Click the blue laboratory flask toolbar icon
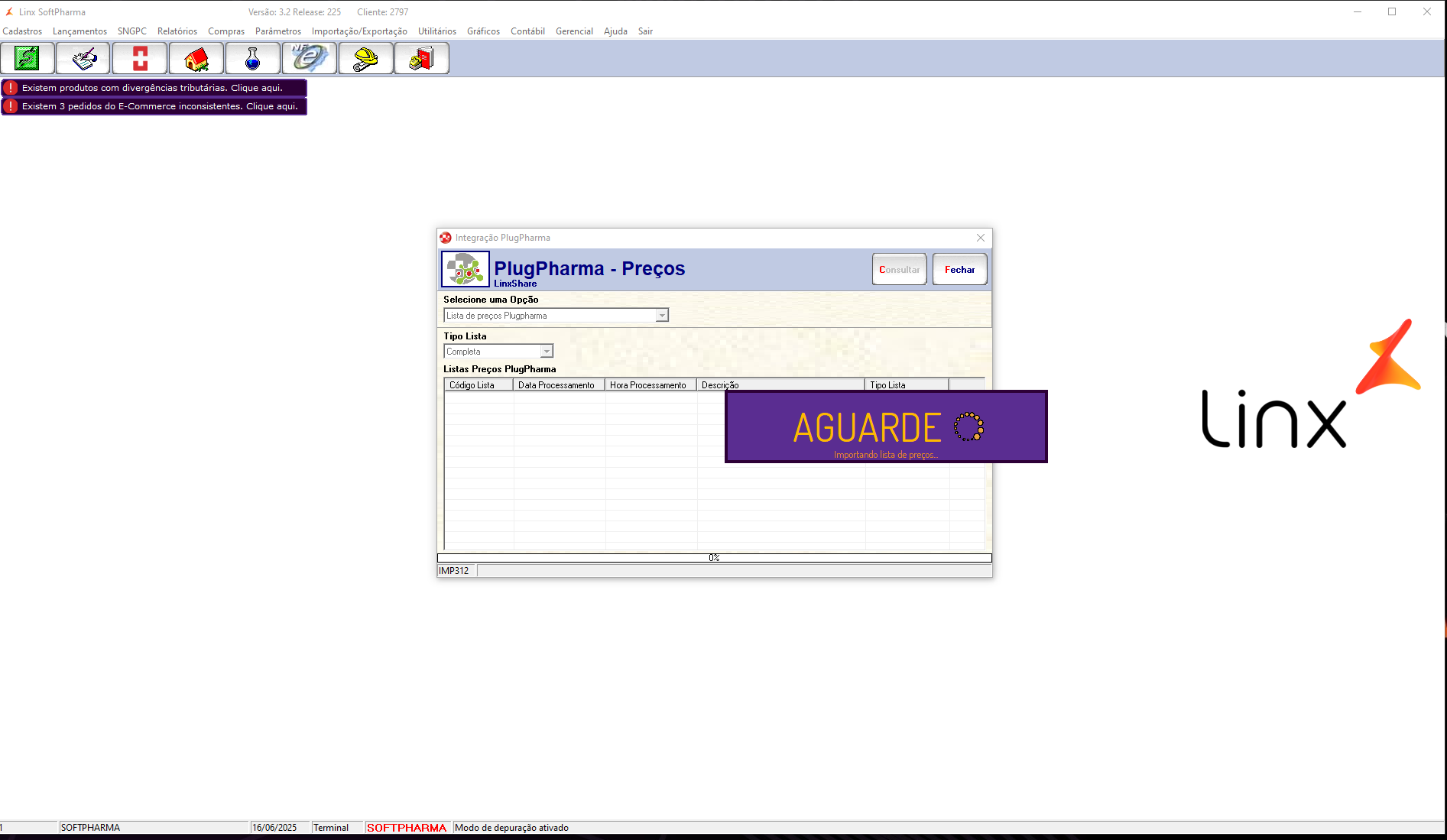This screenshot has width=1447, height=840. [253, 58]
